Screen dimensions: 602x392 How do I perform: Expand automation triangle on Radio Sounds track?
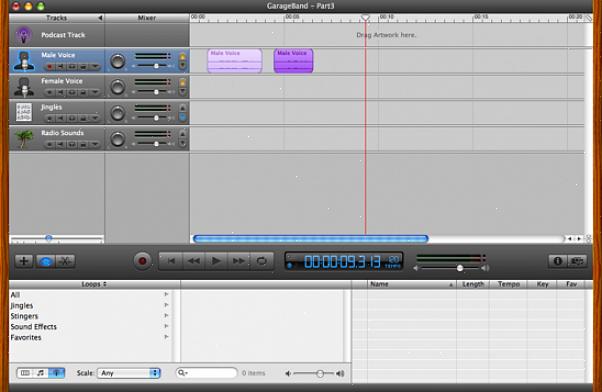[94, 144]
